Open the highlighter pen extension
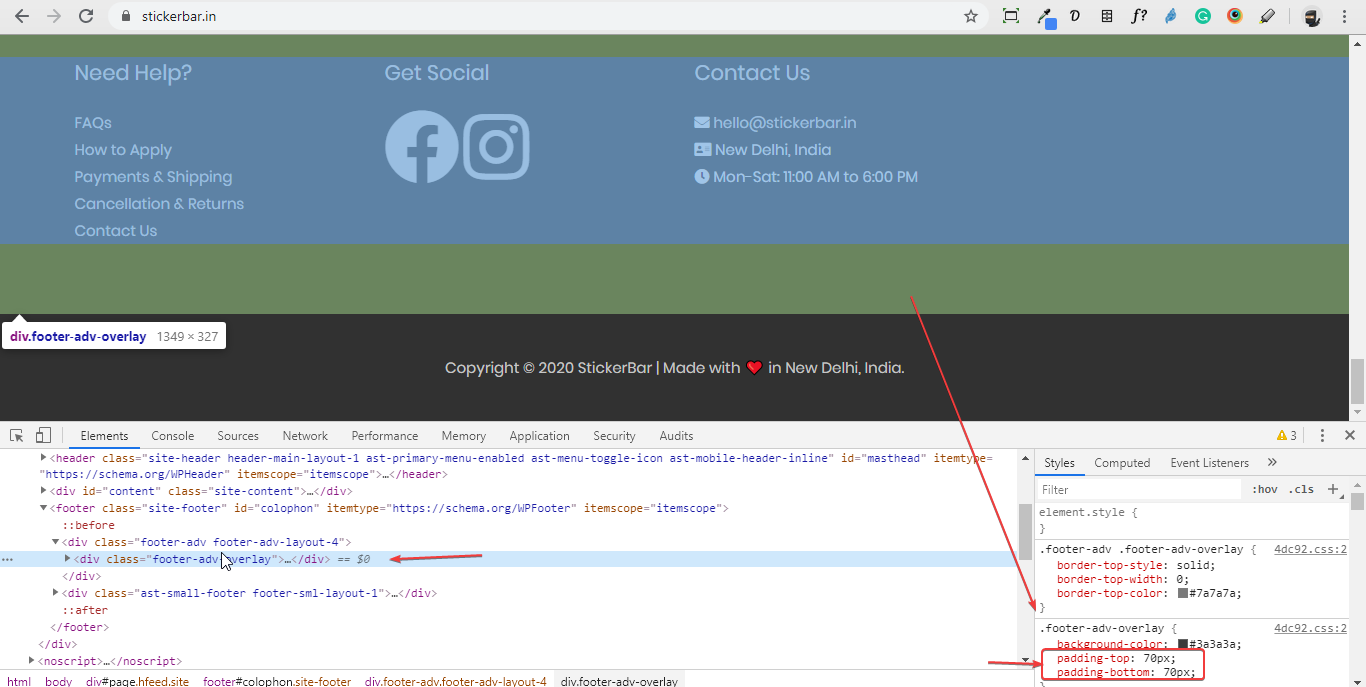 (1267, 16)
